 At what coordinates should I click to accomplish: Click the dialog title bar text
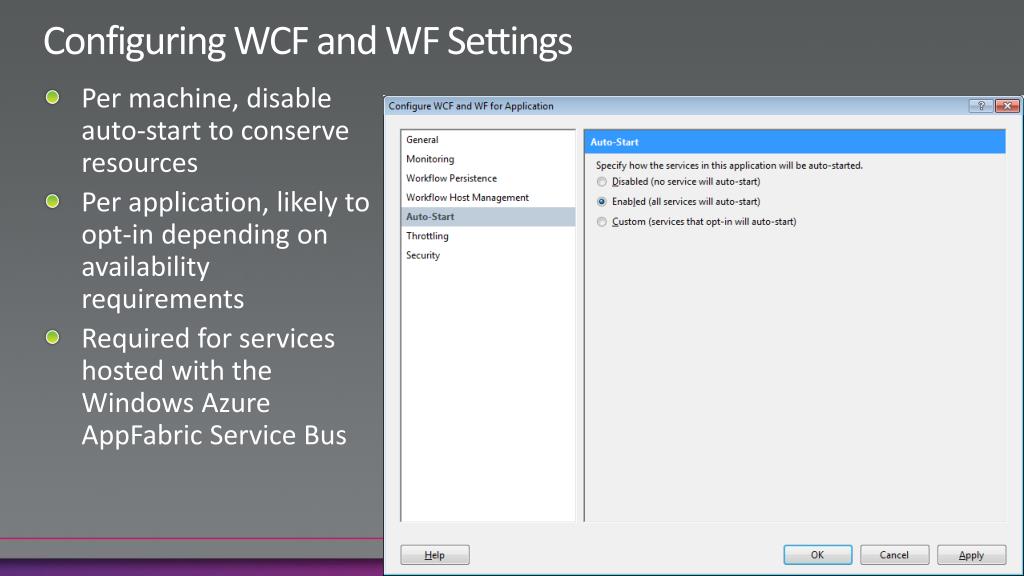[x=471, y=106]
